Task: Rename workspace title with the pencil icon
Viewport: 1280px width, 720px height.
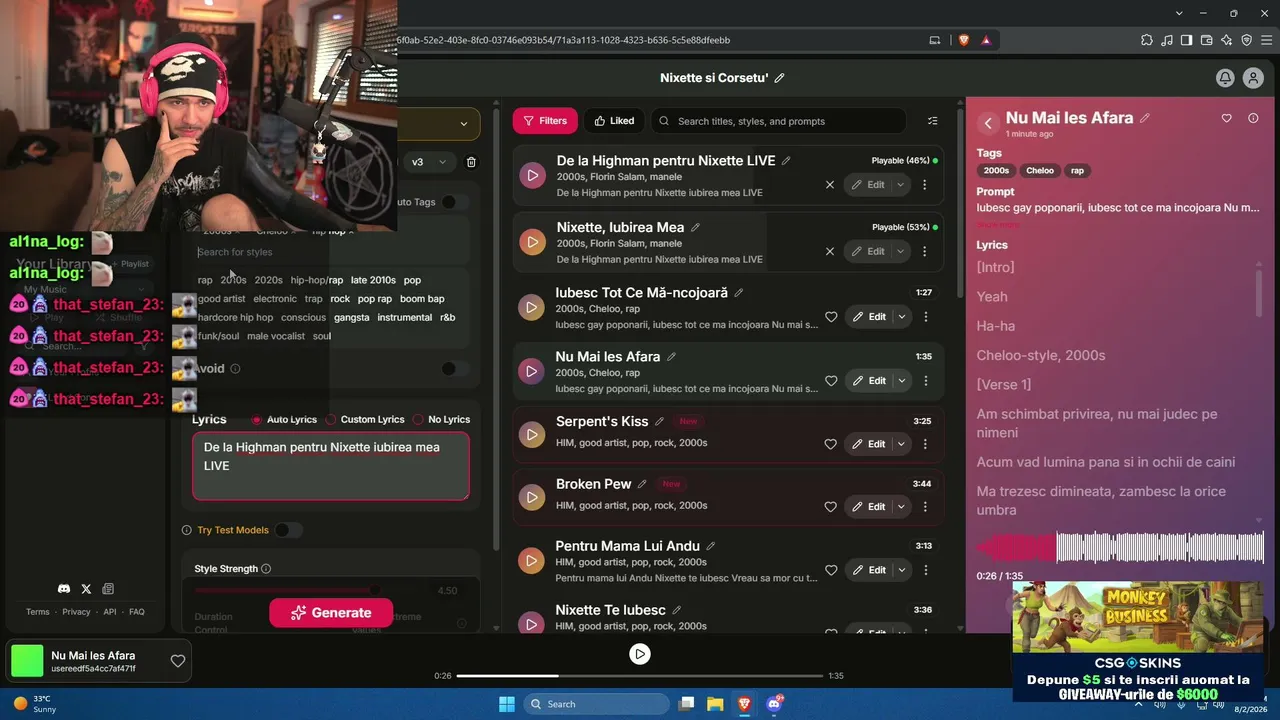Action: [780, 78]
